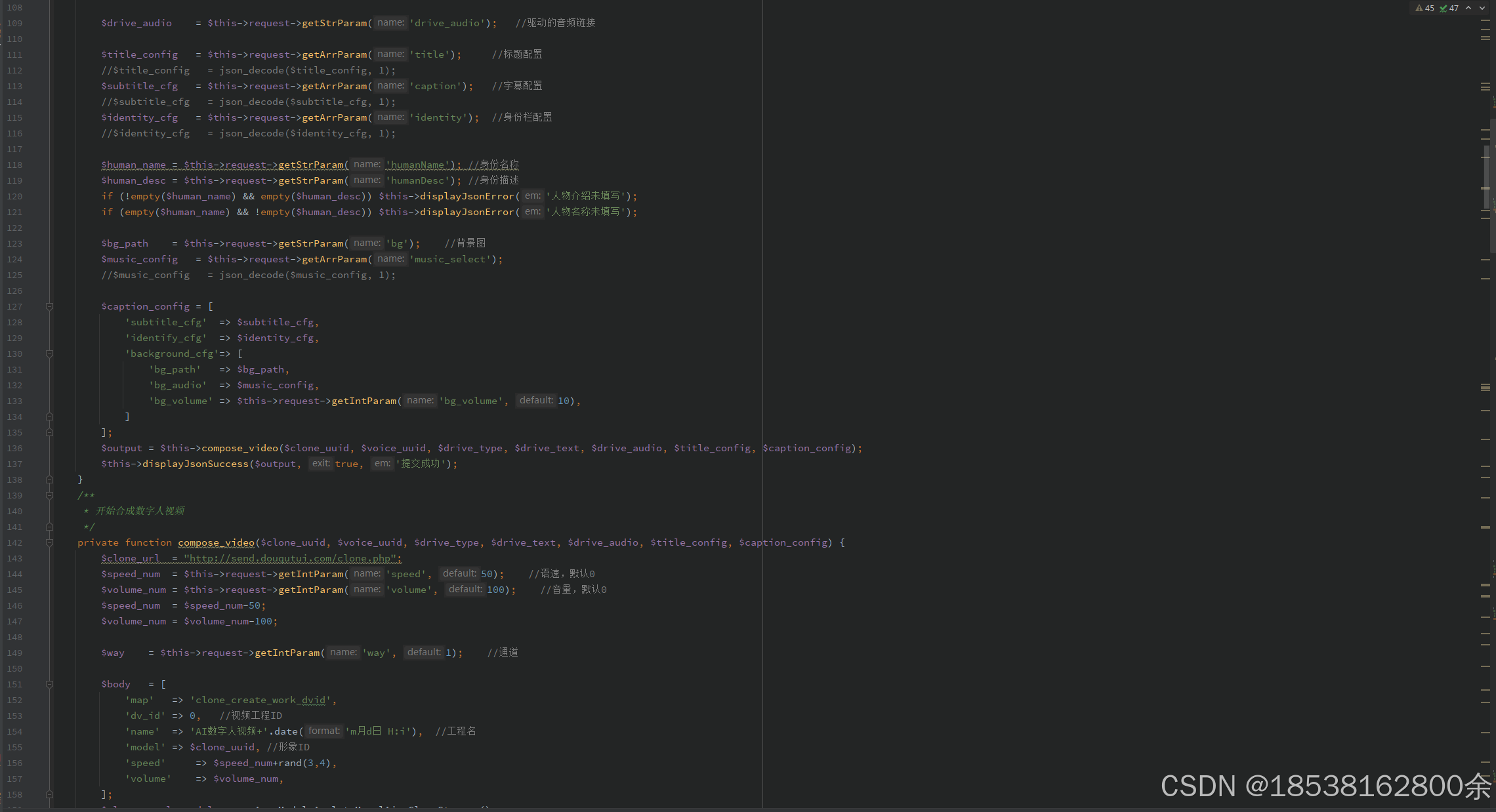Collapse the doc comment fold on line 139
1496x812 pixels.
[x=49, y=495]
